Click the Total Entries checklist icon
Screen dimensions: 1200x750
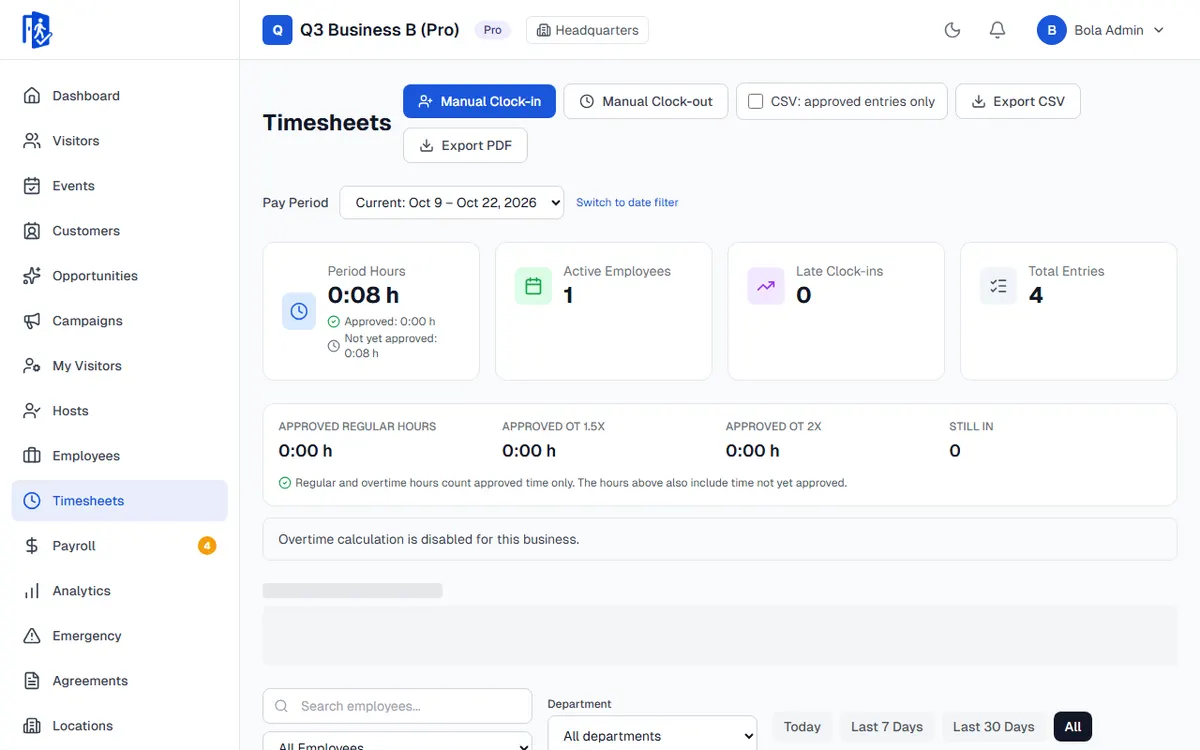pos(998,286)
